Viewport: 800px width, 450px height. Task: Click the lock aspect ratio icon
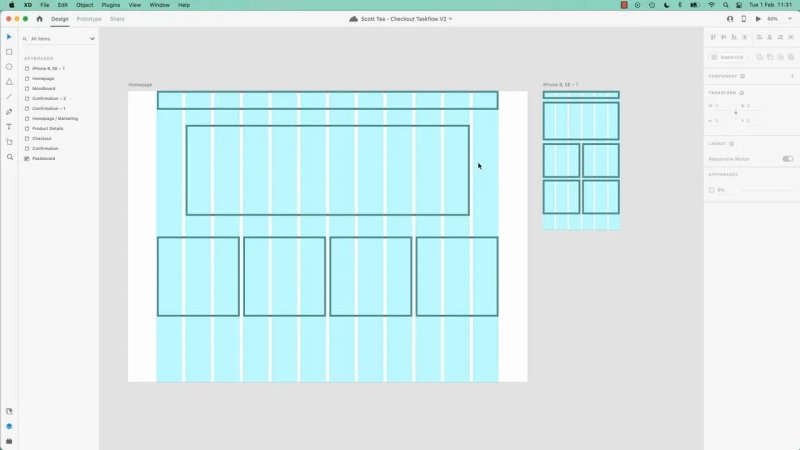point(736,113)
